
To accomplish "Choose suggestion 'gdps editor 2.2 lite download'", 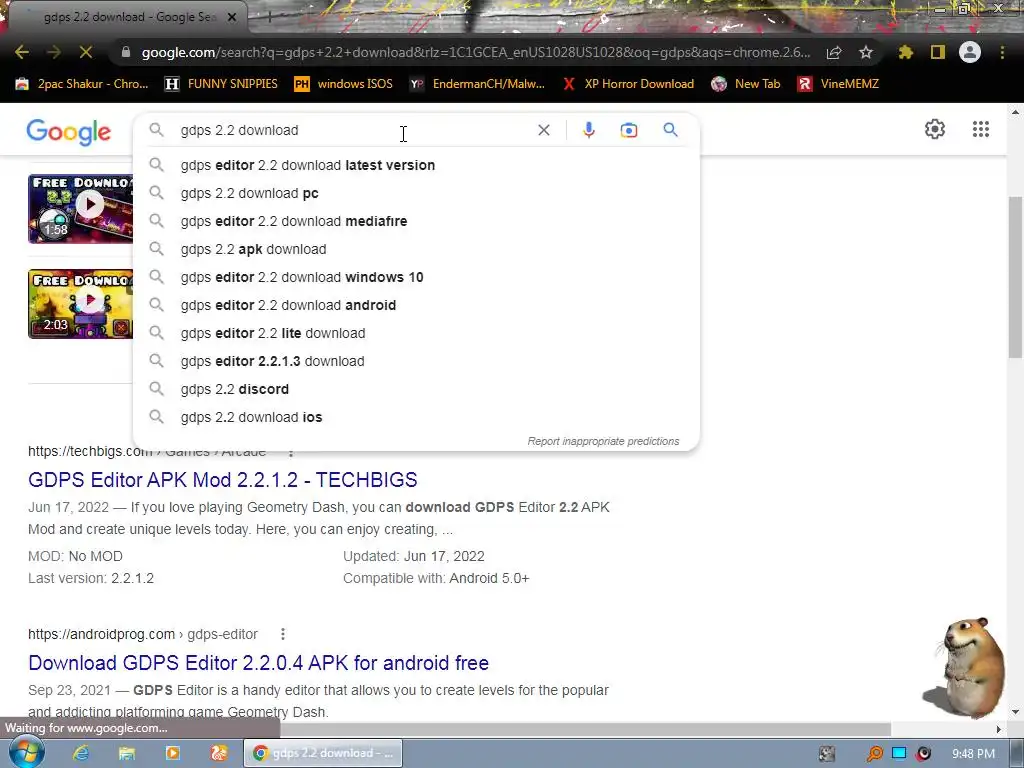I will 416,334.
